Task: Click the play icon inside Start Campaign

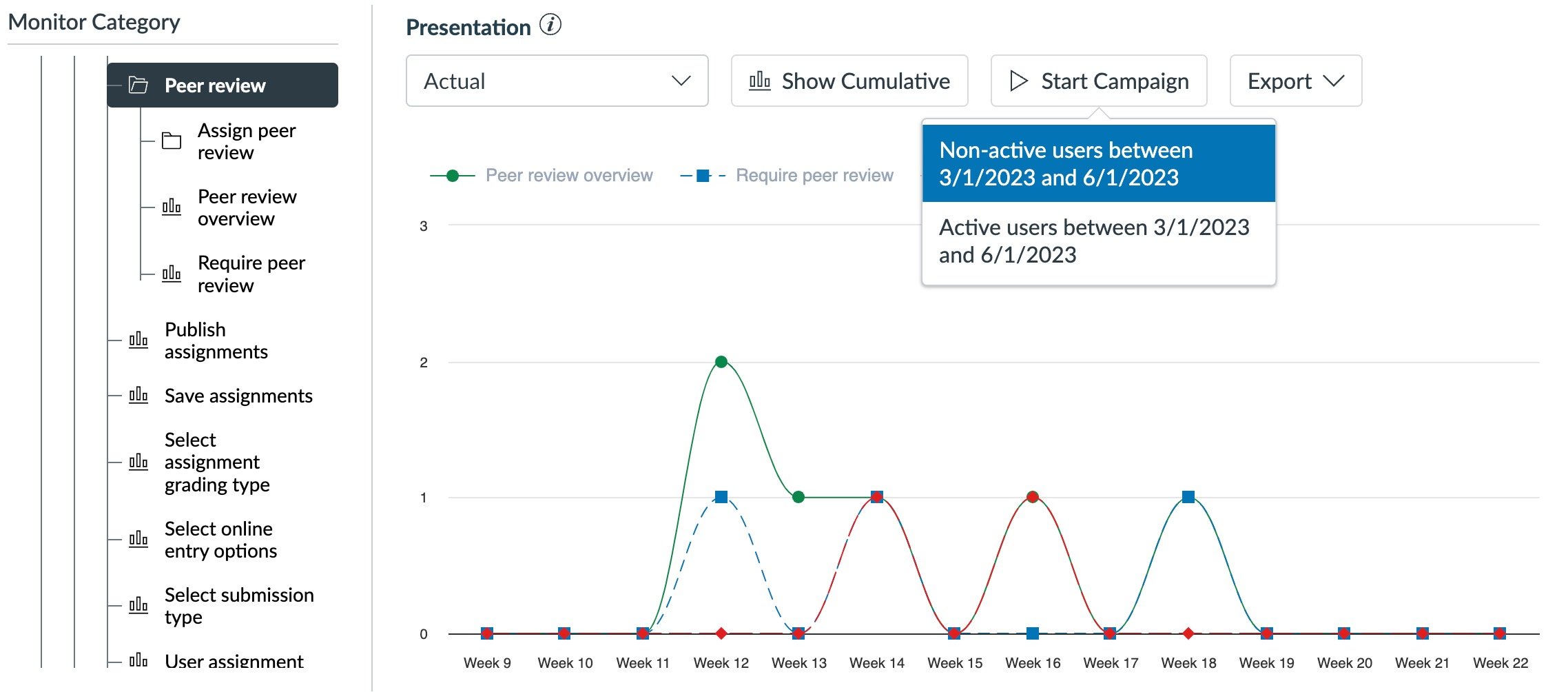Action: [1019, 81]
